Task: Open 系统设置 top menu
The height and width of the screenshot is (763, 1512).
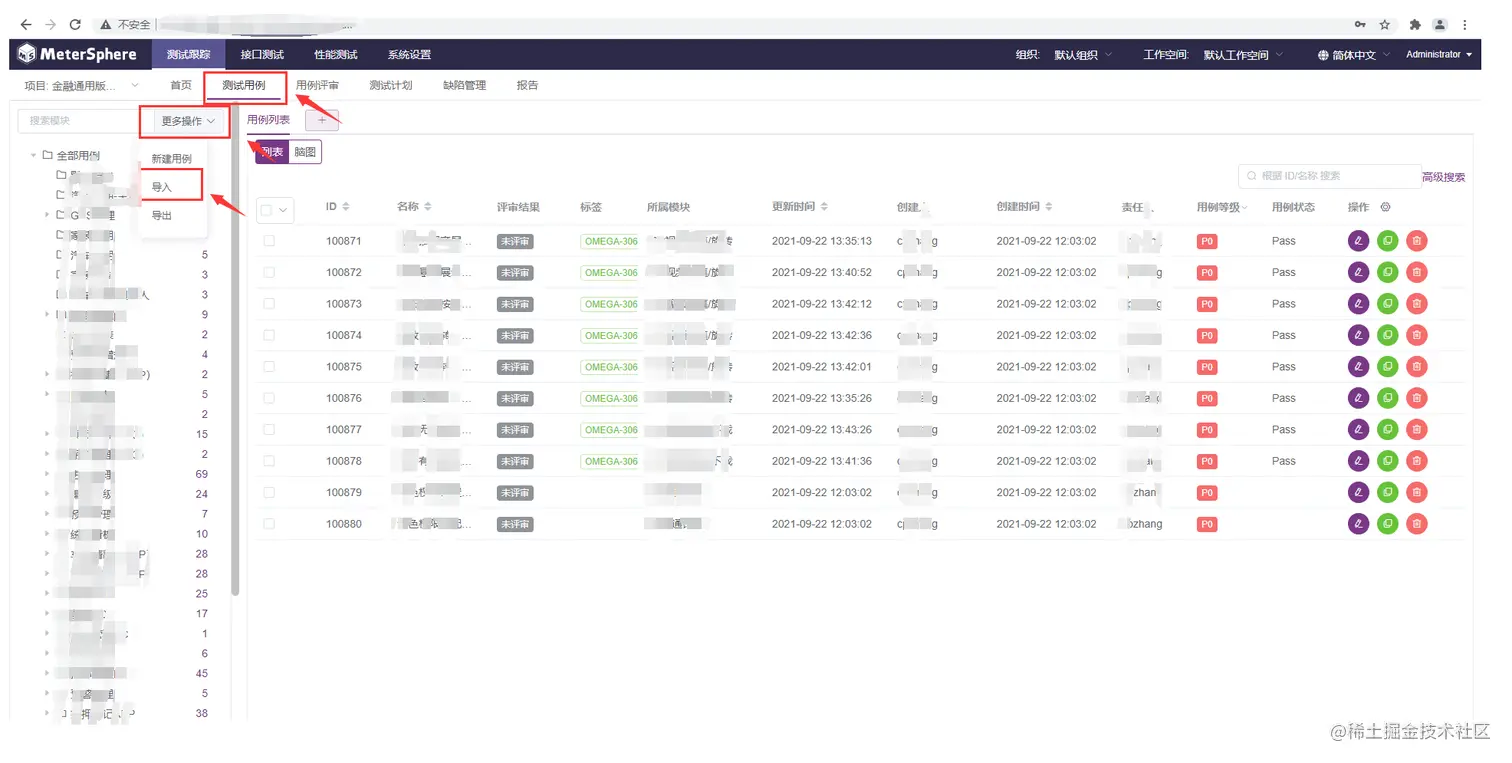Action: coord(409,54)
